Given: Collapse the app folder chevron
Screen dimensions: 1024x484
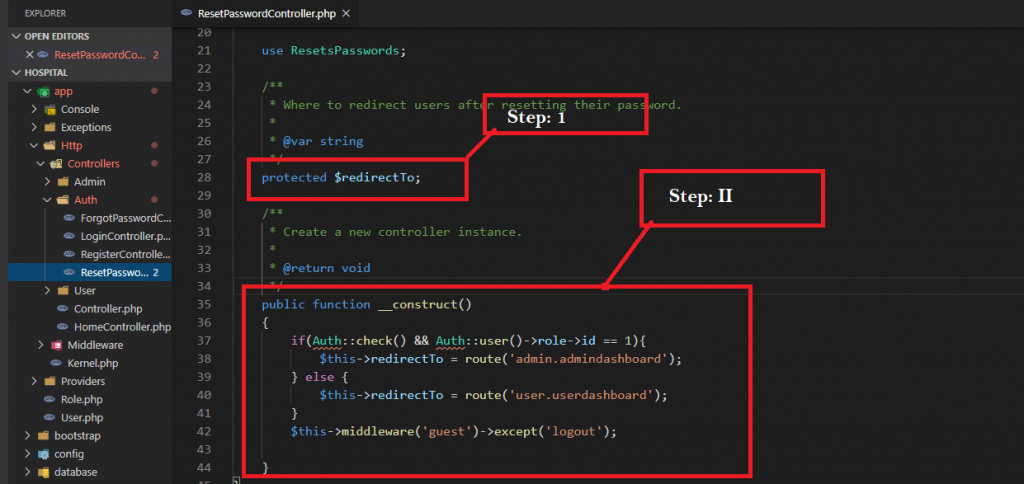Looking at the screenshot, I should [27, 91].
